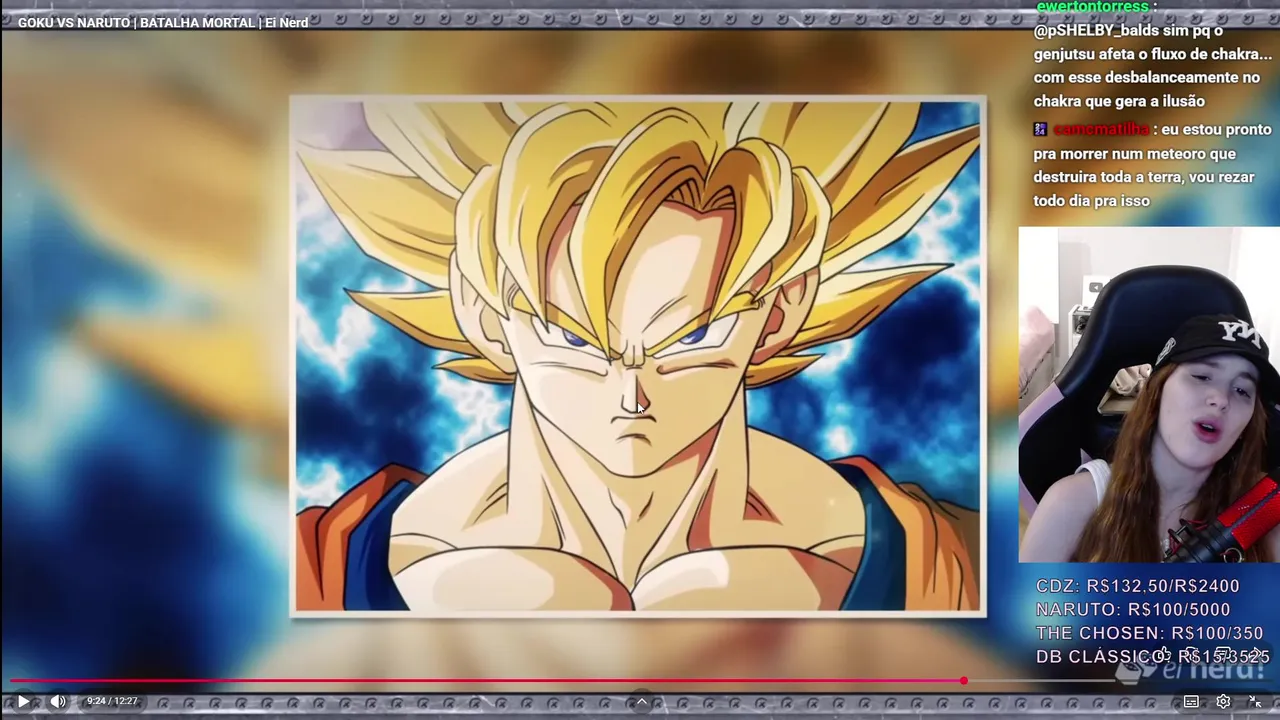Viewport: 1280px width, 720px height.
Task: Click the carnematilha chat username
Action: pyautogui.click(x=1101, y=130)
